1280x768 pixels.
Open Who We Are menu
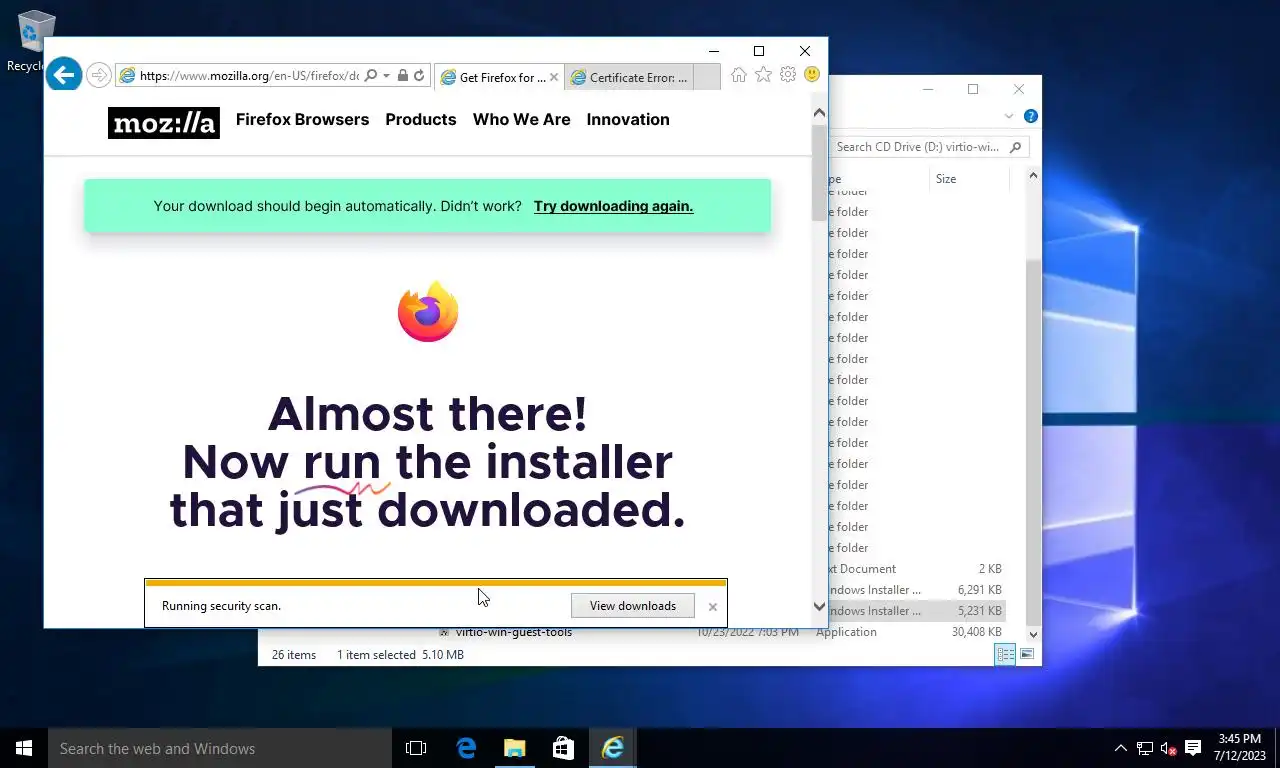coord(522,119)
